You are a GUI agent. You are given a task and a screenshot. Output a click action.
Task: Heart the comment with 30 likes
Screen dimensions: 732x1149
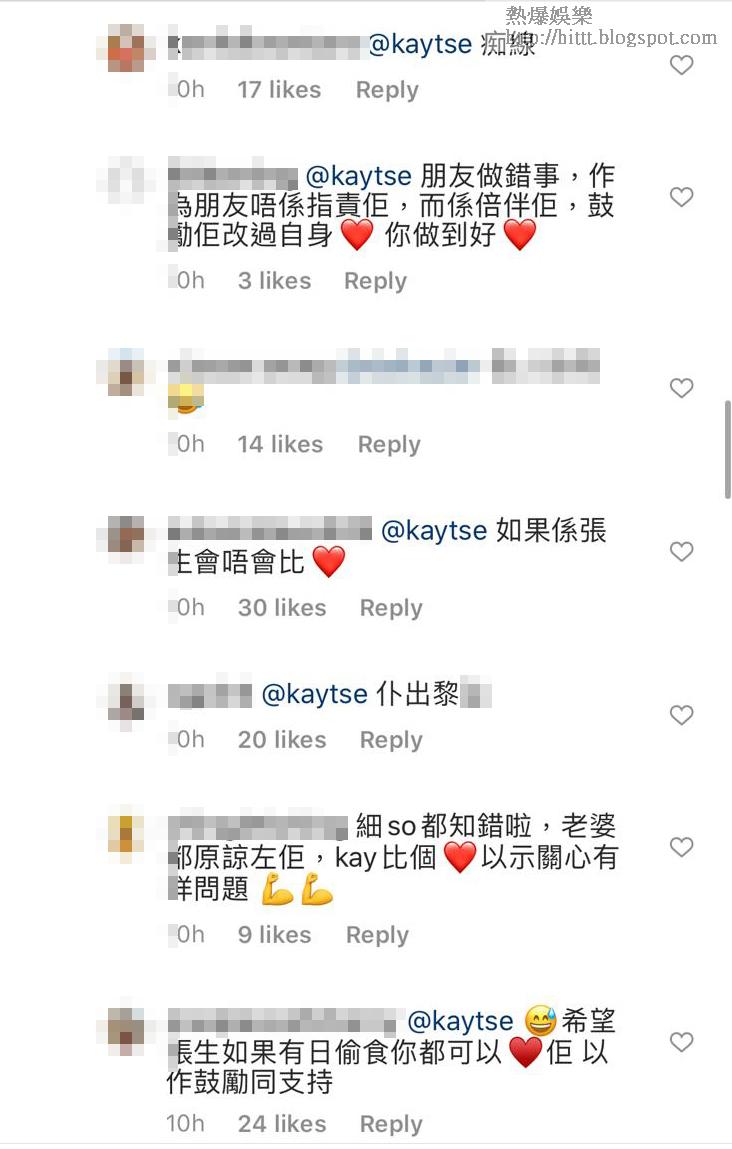pyautogui.click(x=681, y=551)
